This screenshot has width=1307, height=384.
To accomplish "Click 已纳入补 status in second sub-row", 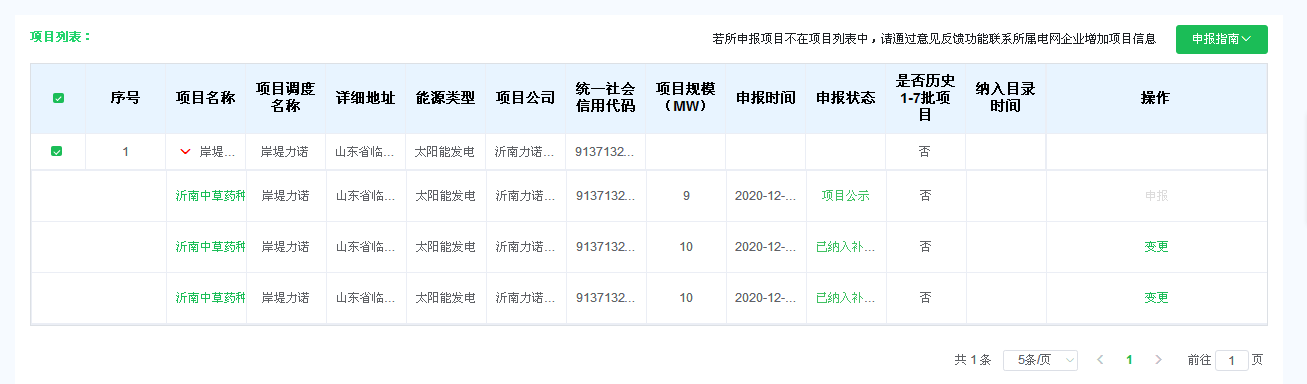I will (845, 247).
